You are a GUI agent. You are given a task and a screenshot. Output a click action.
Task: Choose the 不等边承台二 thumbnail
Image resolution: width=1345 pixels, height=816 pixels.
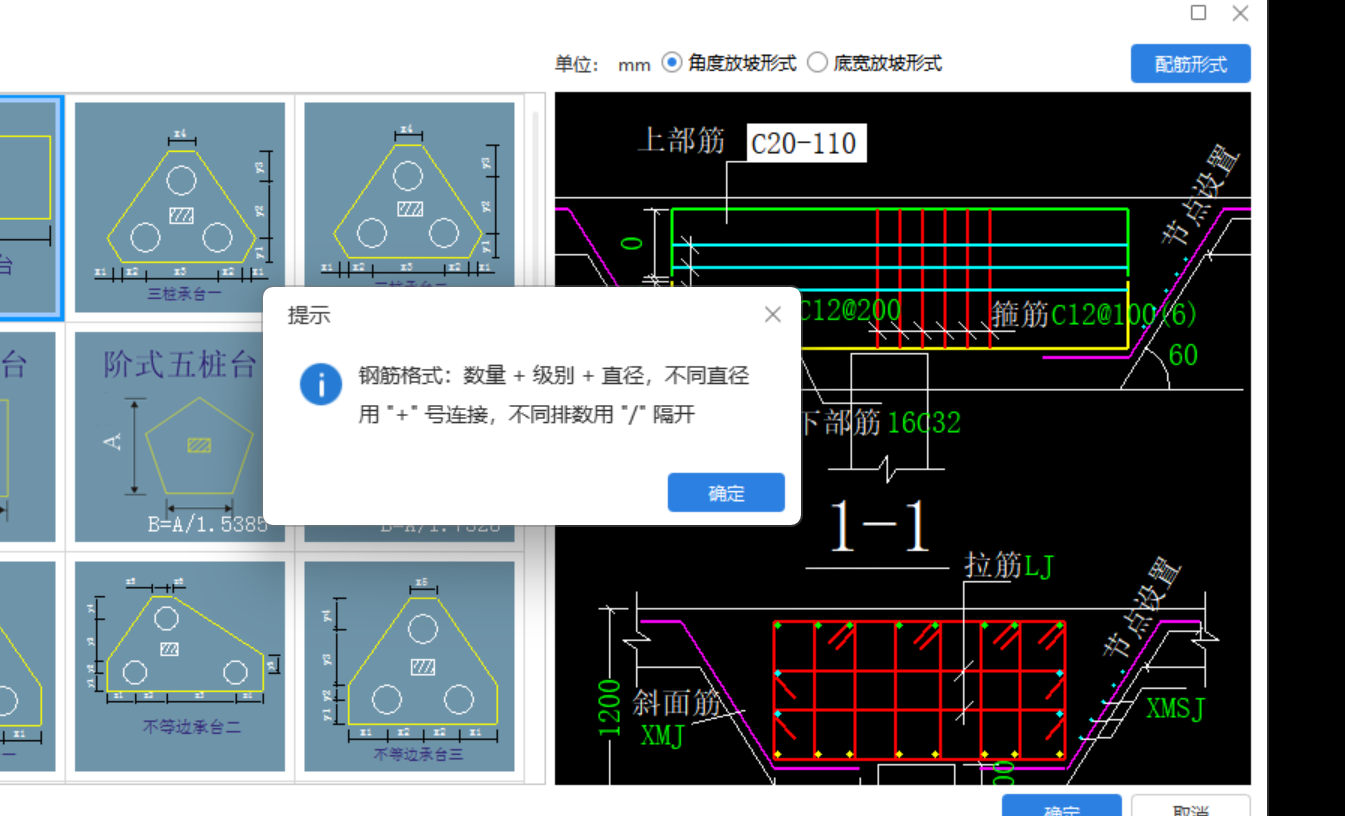click(x=180, y=666)
